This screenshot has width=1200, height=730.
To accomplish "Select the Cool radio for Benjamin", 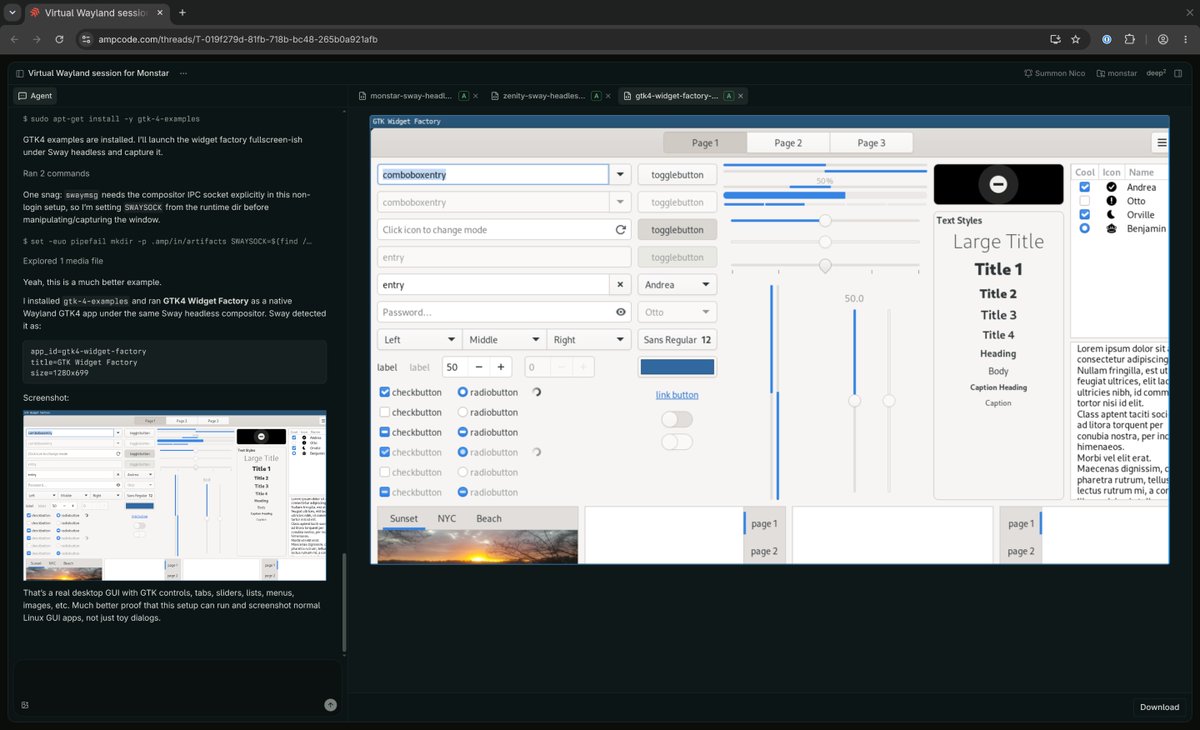I will pyautogui.click(x=1084, y=229).
